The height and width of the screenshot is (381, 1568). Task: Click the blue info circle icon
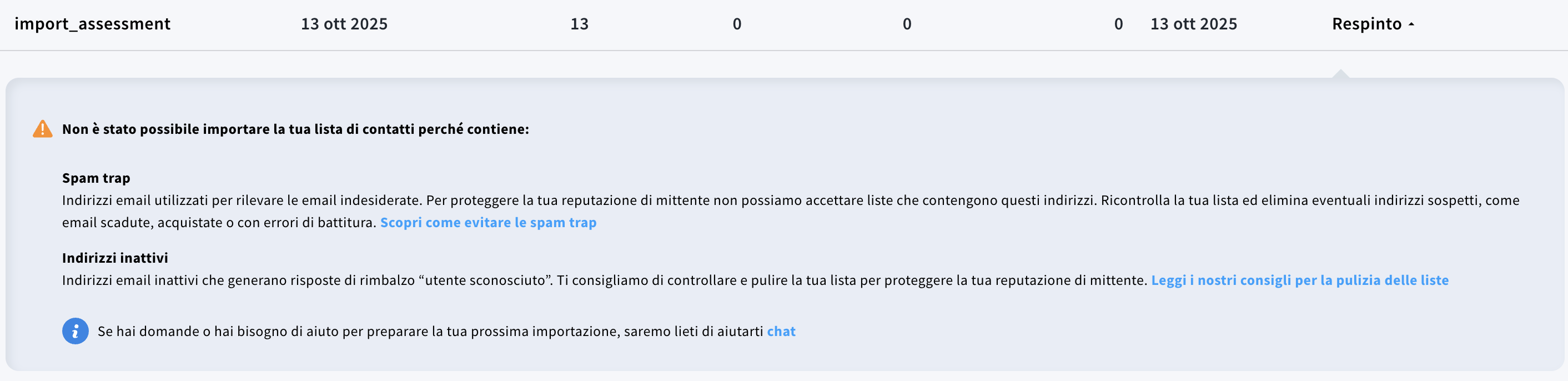click(75, 332)
